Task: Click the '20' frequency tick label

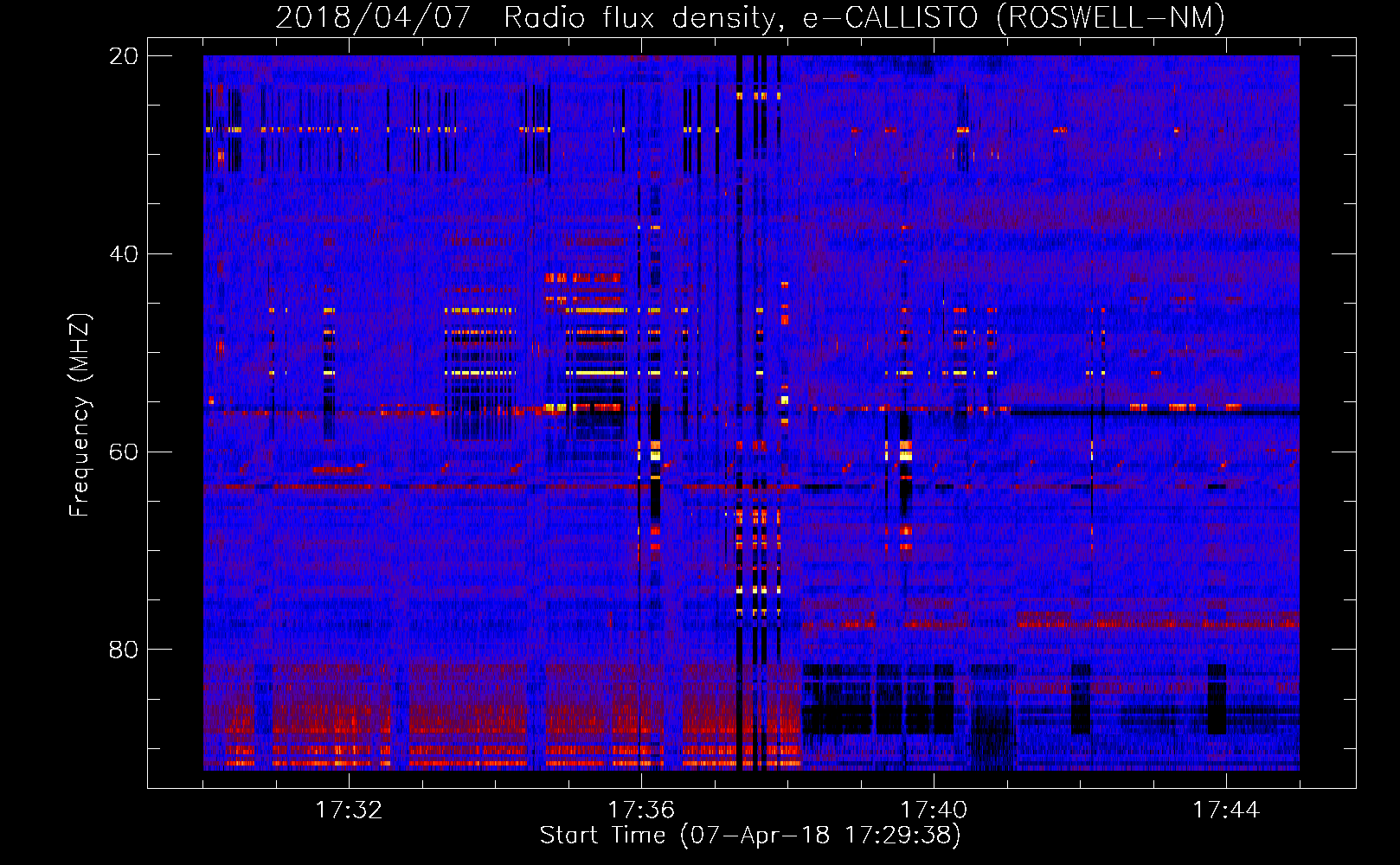Action: pyautogui.click(x=124, y=56)
